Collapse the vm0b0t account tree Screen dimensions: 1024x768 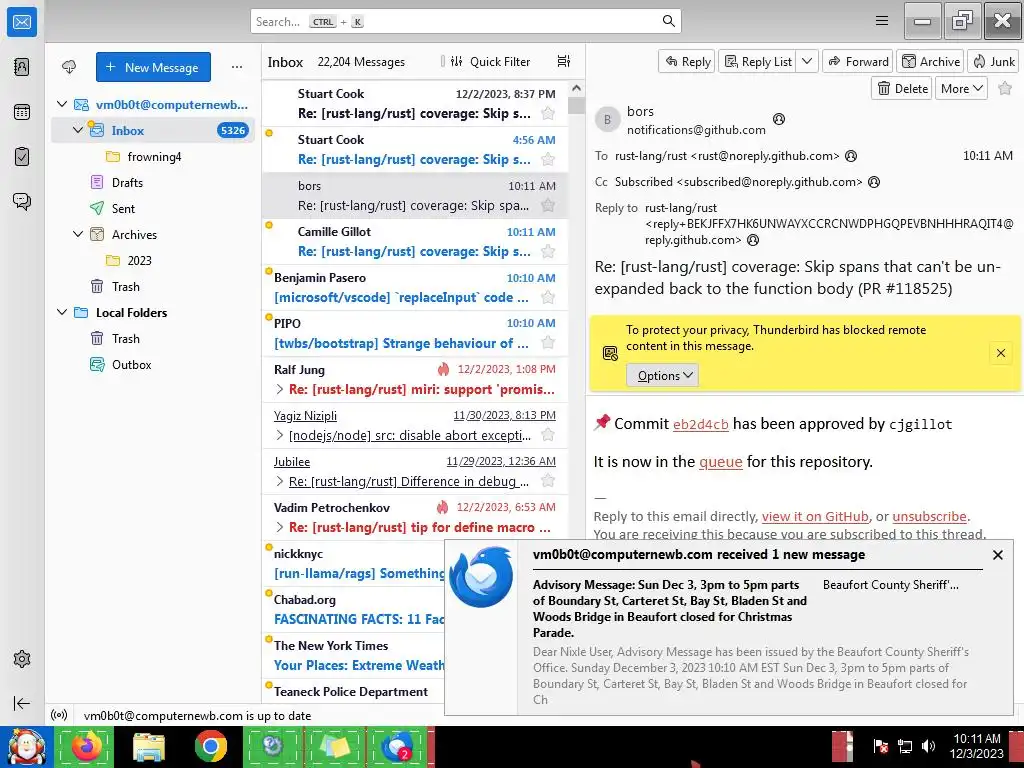(x=62, y=104)
